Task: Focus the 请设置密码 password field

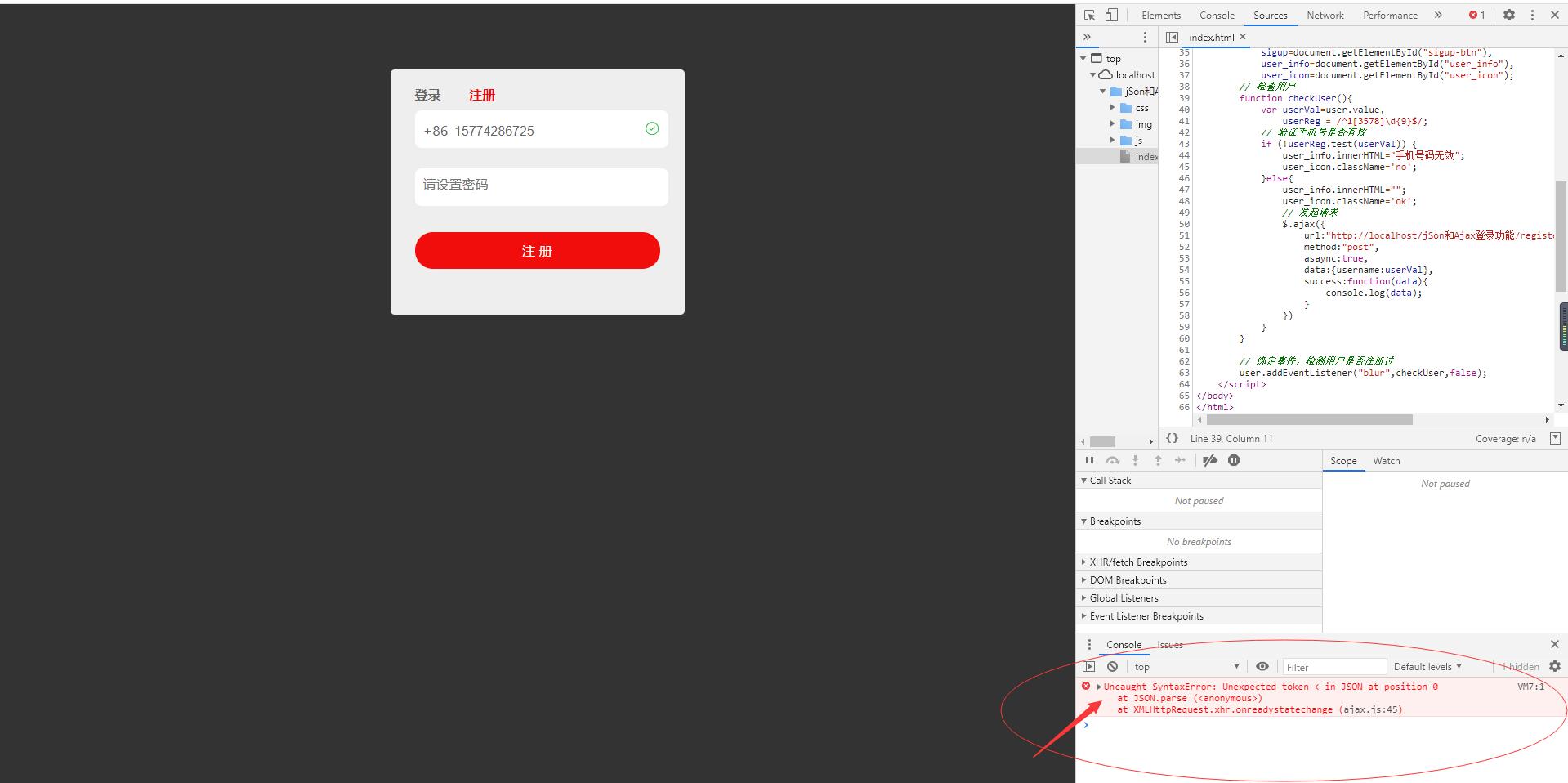Action: coord(541,186)
